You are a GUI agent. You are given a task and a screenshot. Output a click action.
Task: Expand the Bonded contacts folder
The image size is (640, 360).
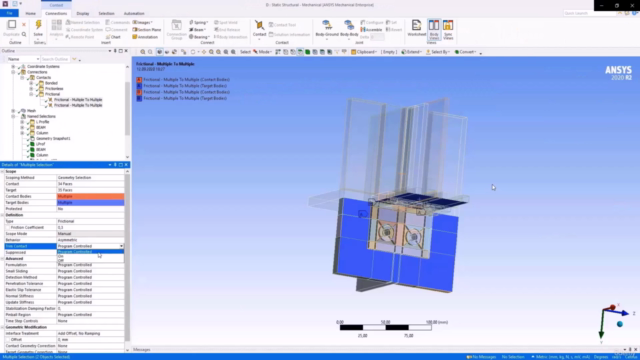tap(31, 83)
